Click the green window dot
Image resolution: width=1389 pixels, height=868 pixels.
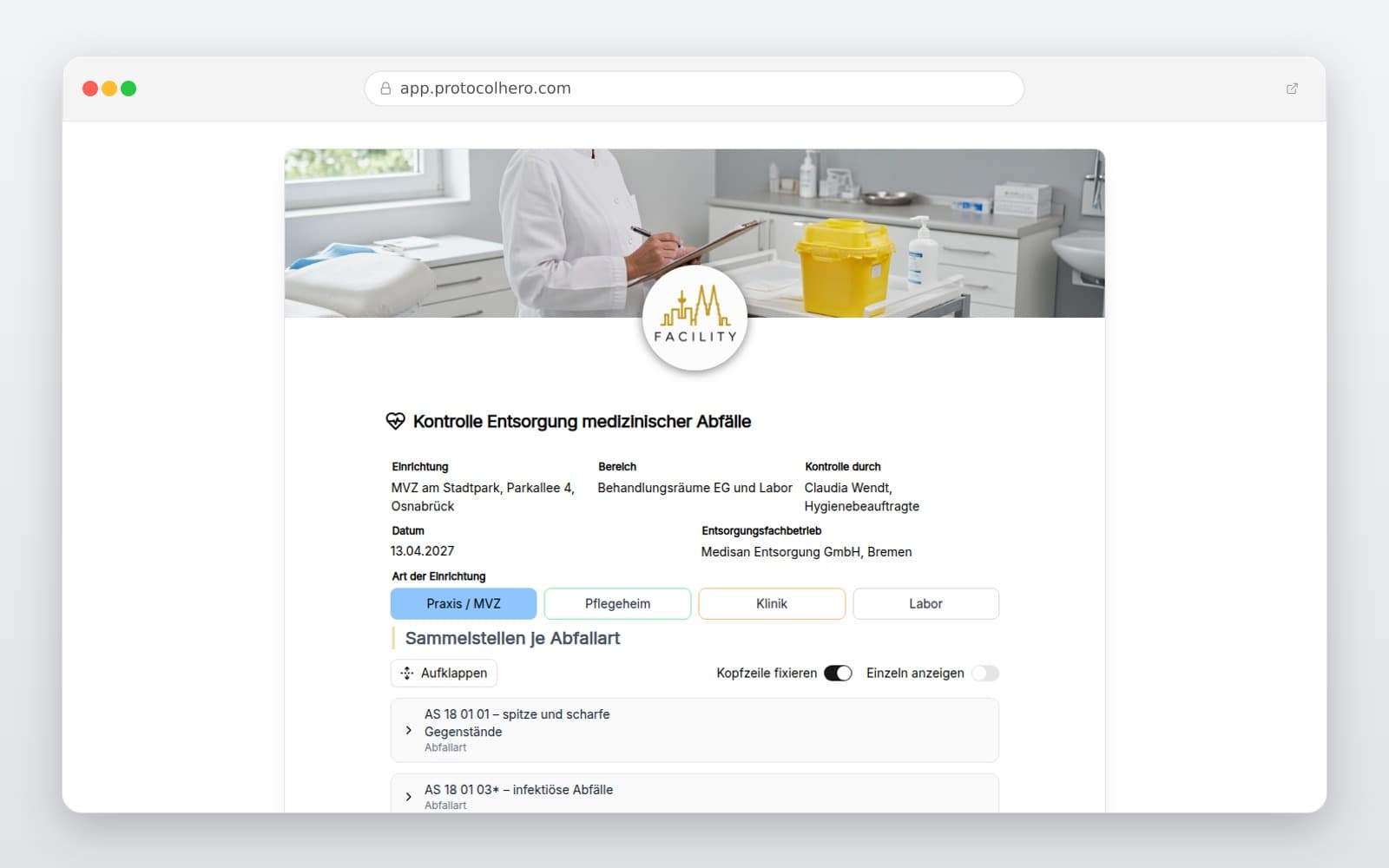128,89
